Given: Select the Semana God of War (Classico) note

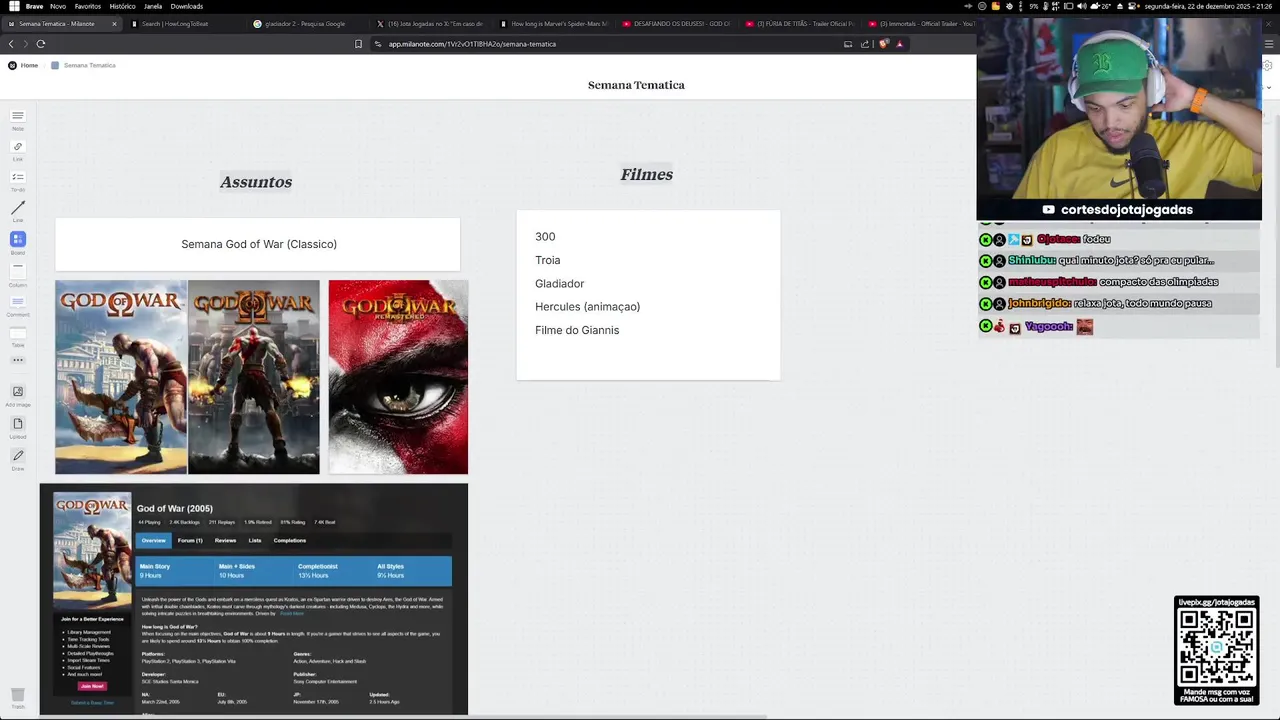Looking at the screenshot, I should (258, 244).
